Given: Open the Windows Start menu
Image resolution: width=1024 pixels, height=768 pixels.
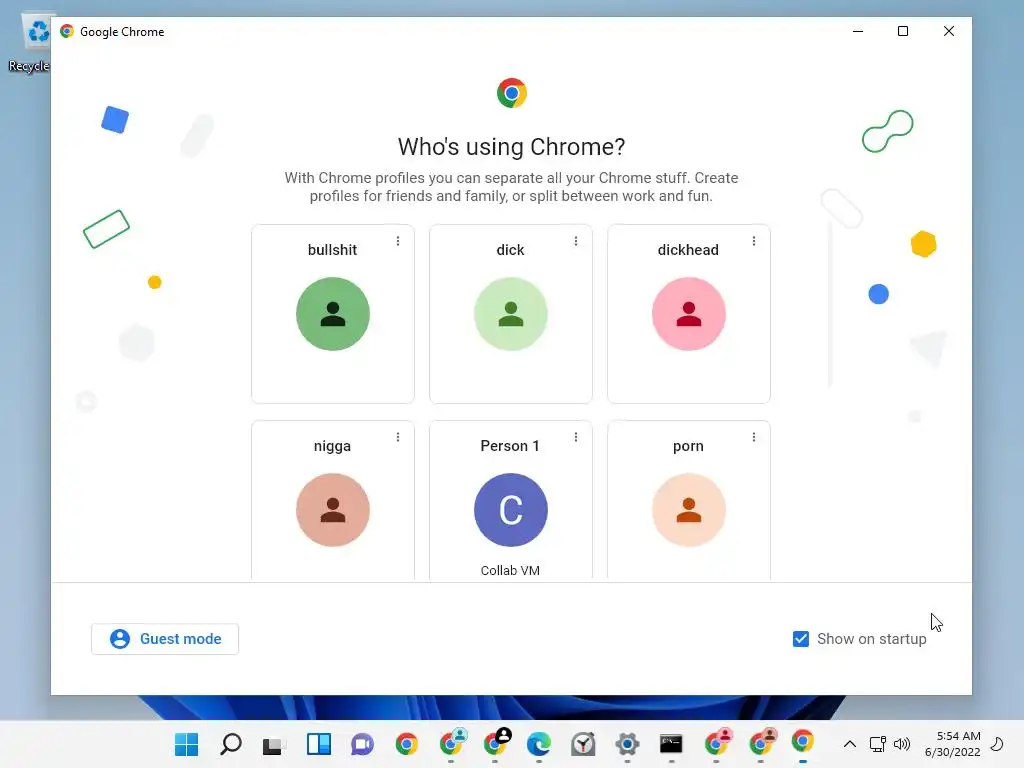Looking at the screenshot, I should tap(186, 744).
